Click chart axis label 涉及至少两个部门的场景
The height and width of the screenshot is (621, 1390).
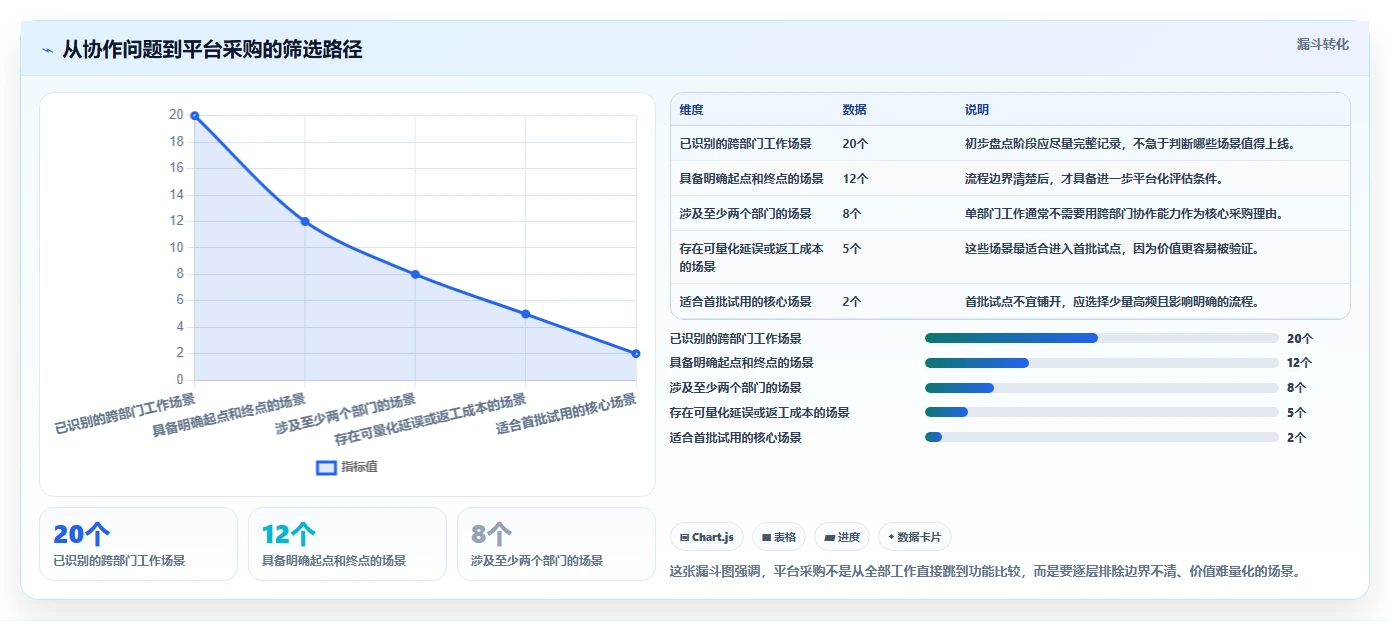click(346, 414)
